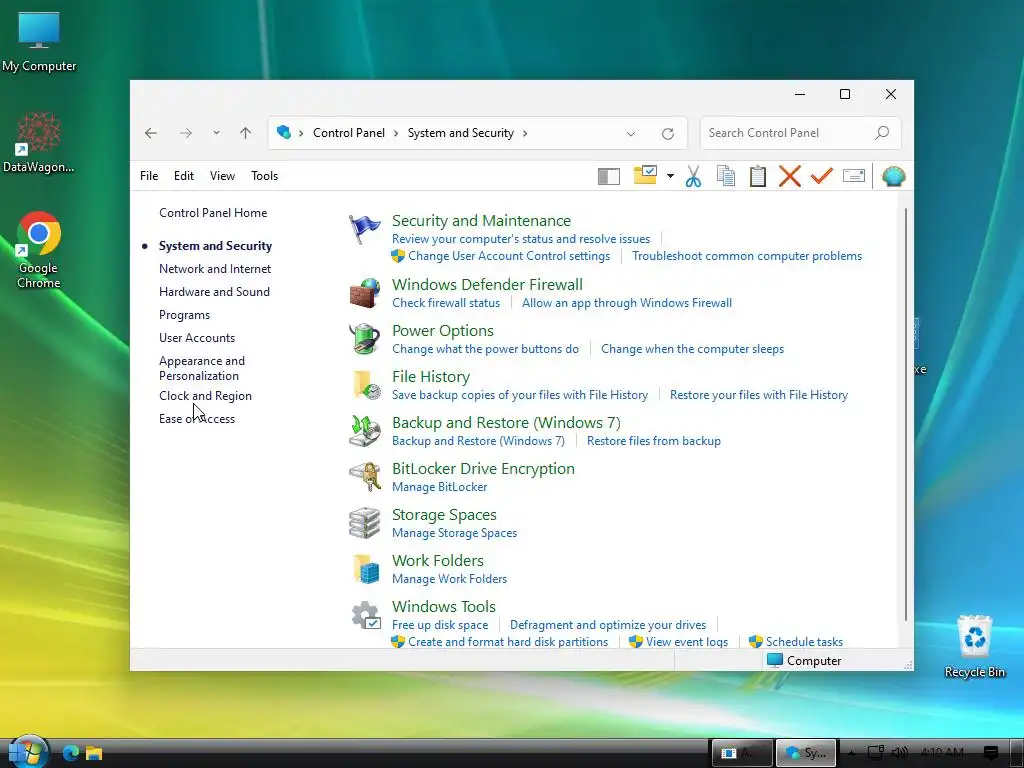Open View event logs link
The height and width of the screenshot is (768, 1024).
tap(687, 642)
